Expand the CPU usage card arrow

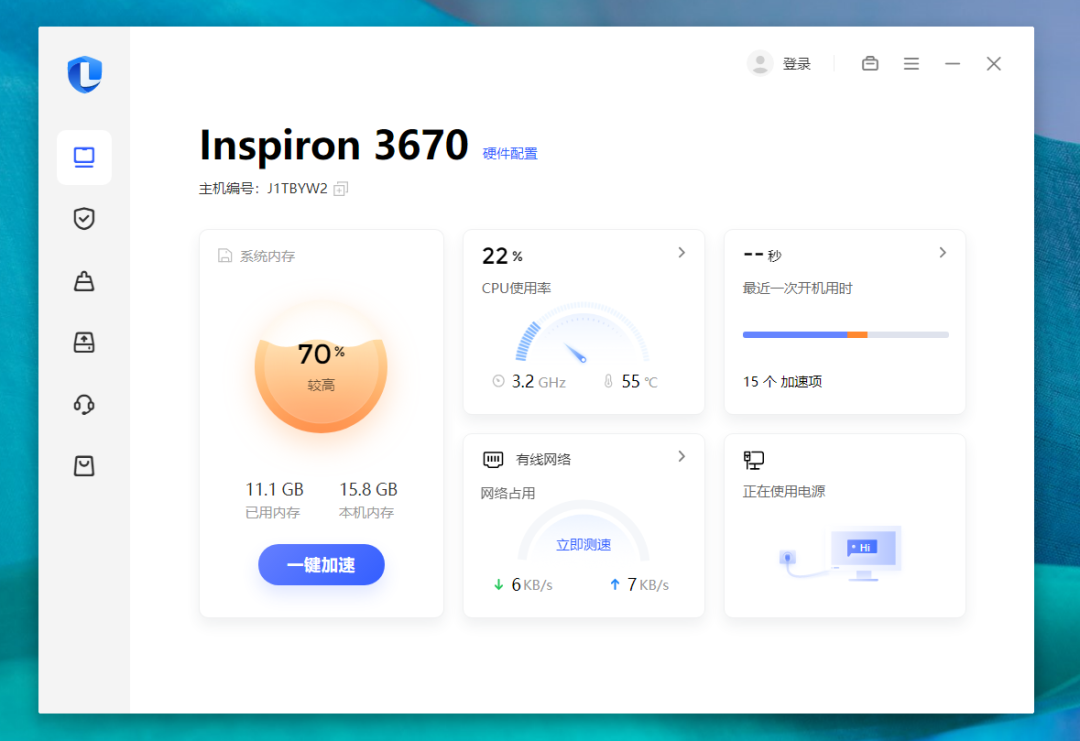click(682, 253)
